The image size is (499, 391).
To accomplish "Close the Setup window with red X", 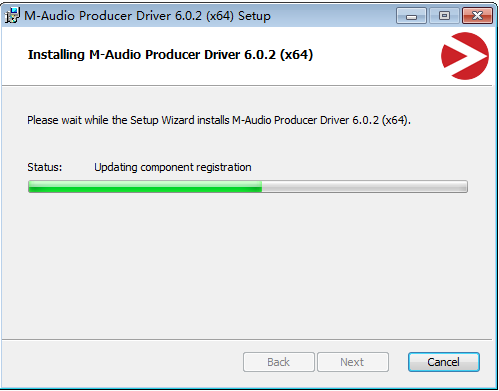I will (x=477, y=16).
